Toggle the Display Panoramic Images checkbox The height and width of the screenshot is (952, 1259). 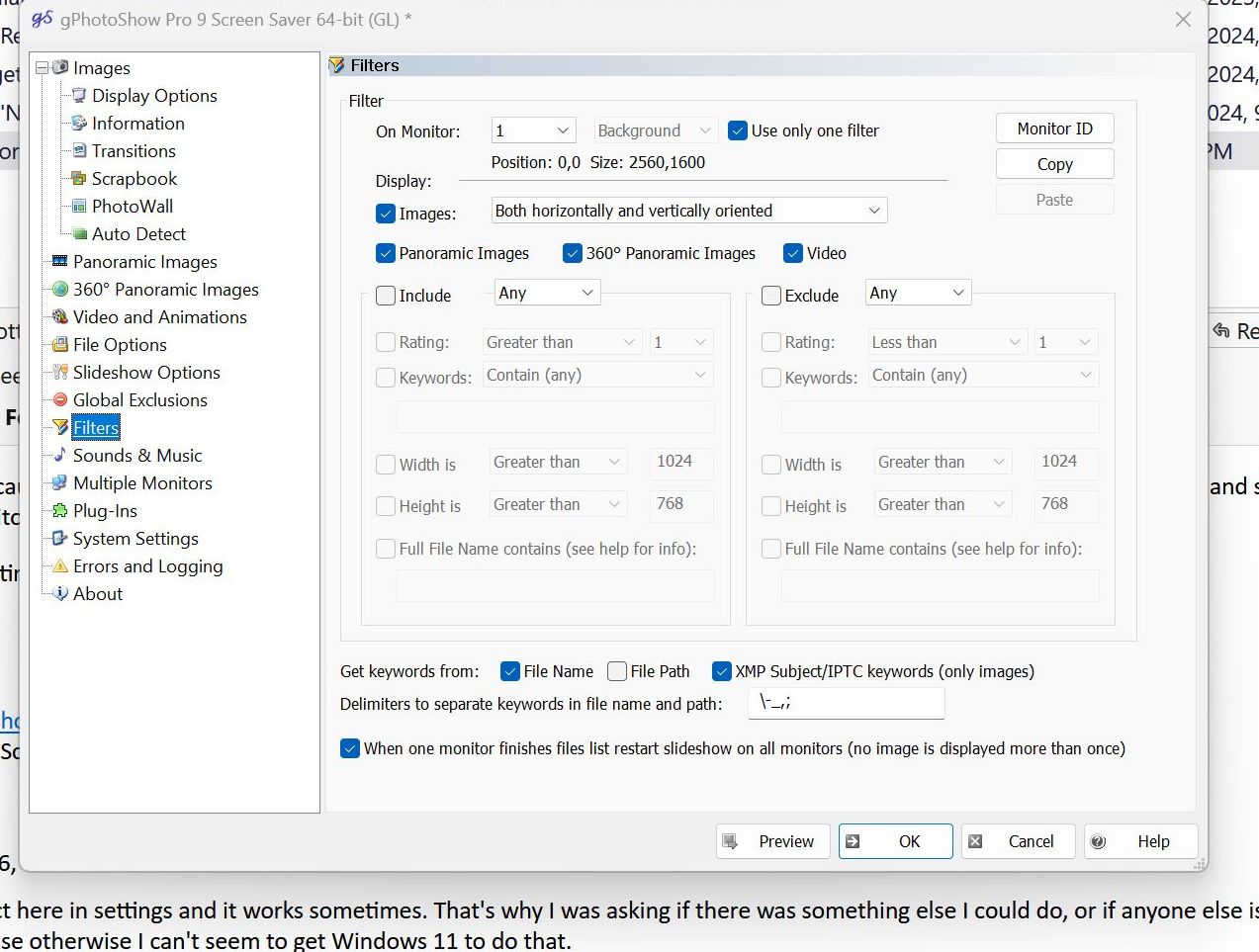pyautogui.click(x=386, y=253)
